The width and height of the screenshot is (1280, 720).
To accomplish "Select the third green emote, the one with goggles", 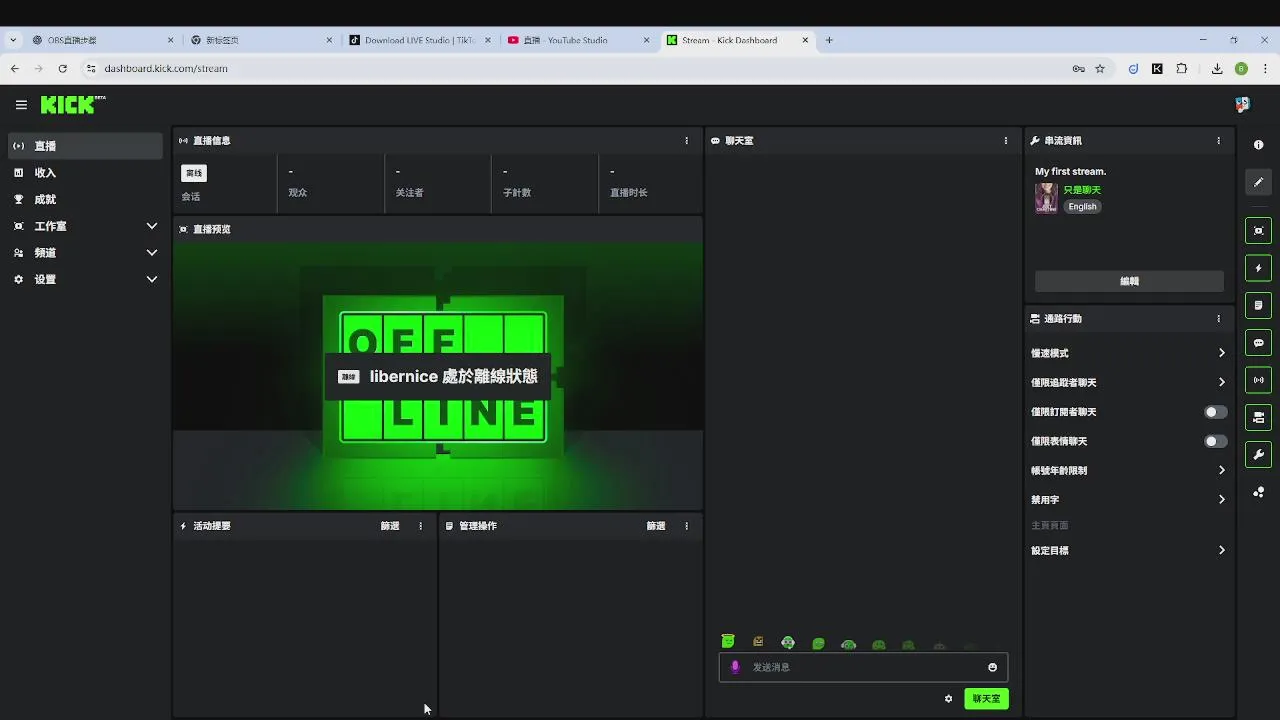I will 788,643.
